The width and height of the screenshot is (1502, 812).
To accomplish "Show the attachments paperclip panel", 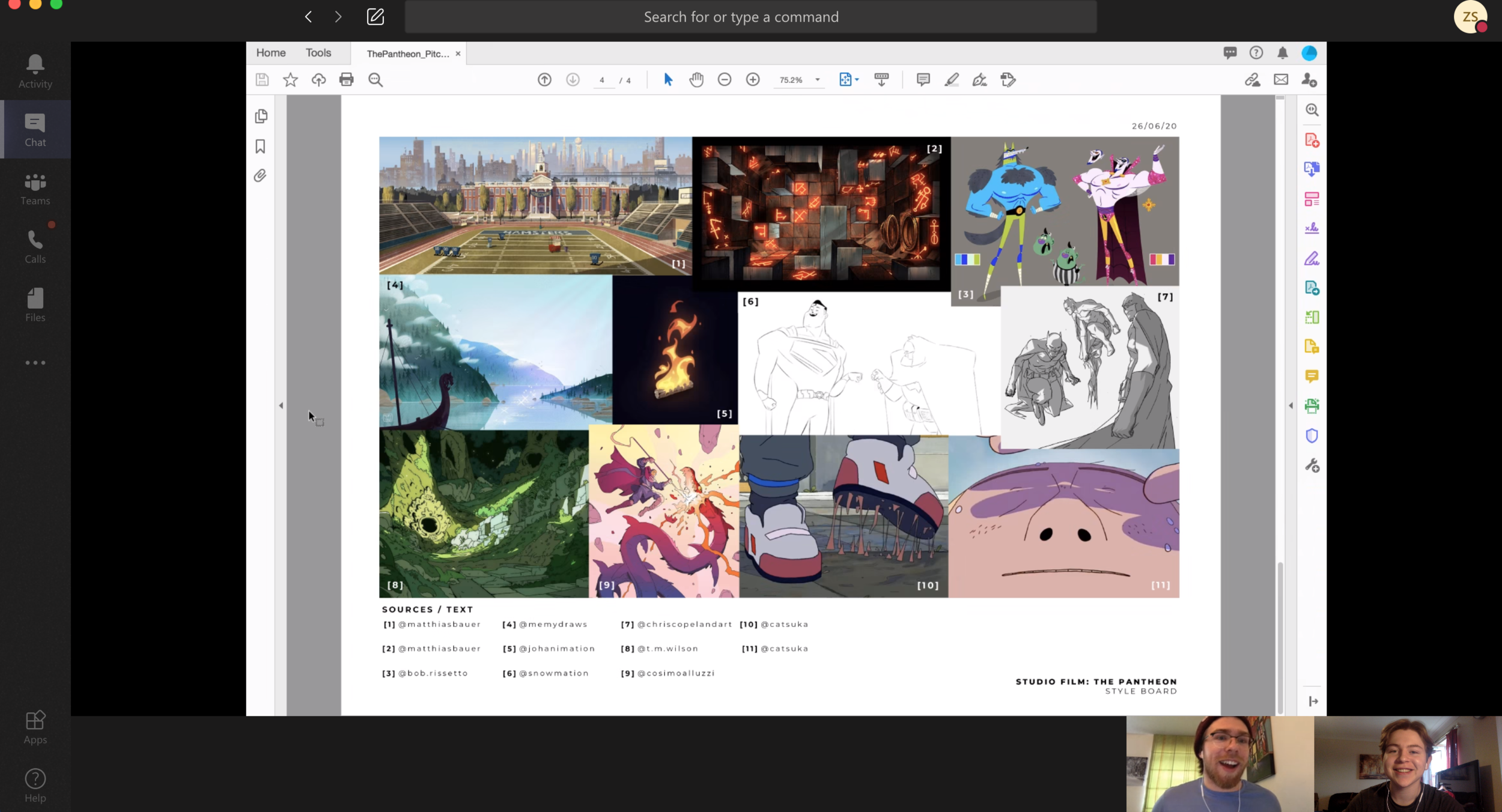I will (260, 175).
